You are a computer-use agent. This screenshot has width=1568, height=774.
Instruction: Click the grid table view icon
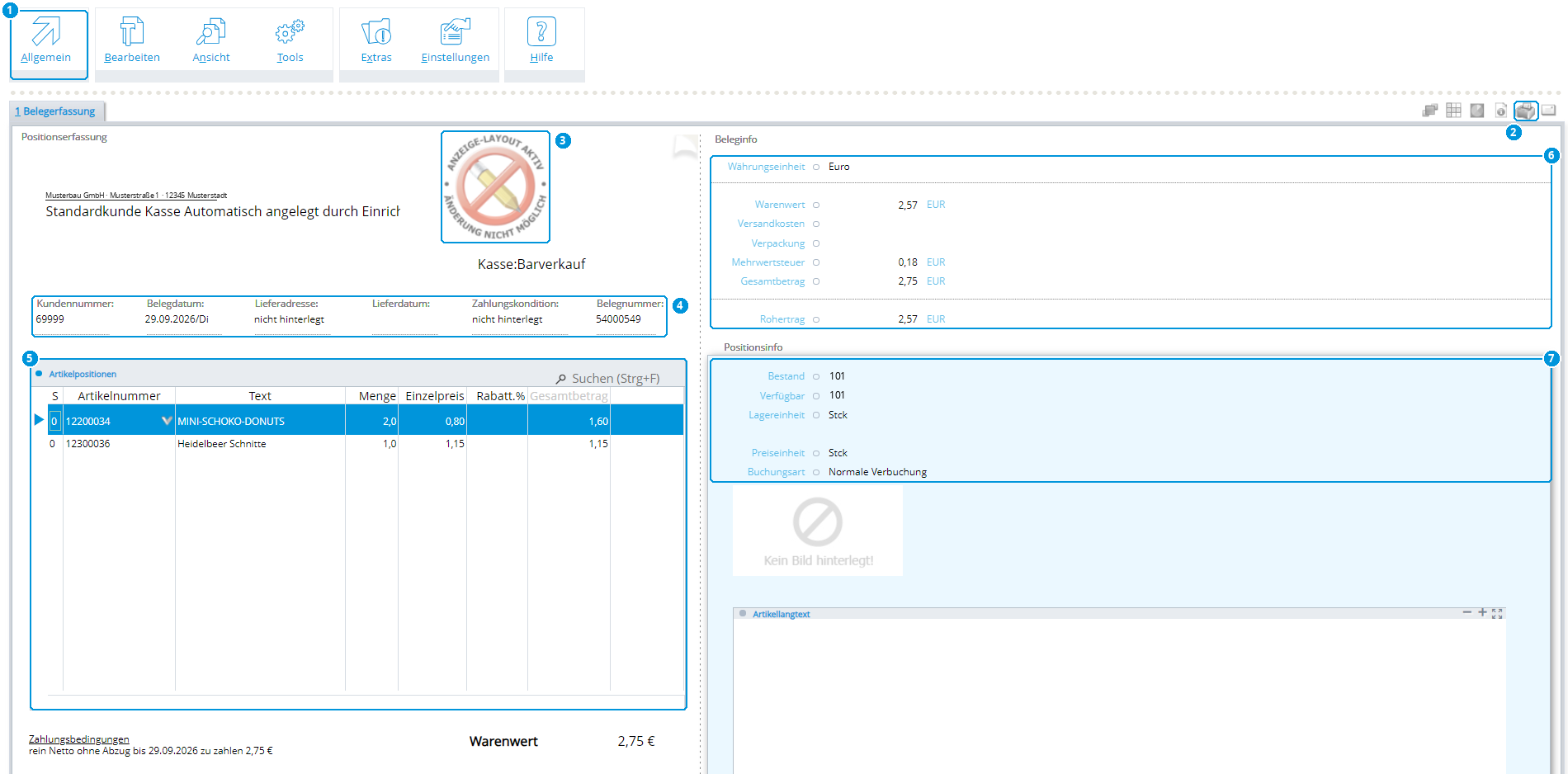coord(1453,110)
